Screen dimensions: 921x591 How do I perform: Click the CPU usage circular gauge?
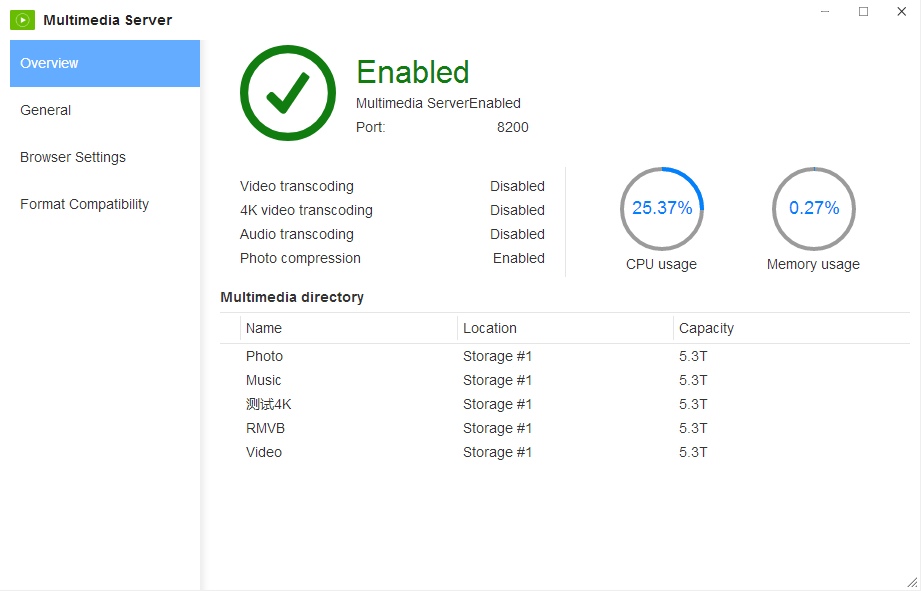662,208
